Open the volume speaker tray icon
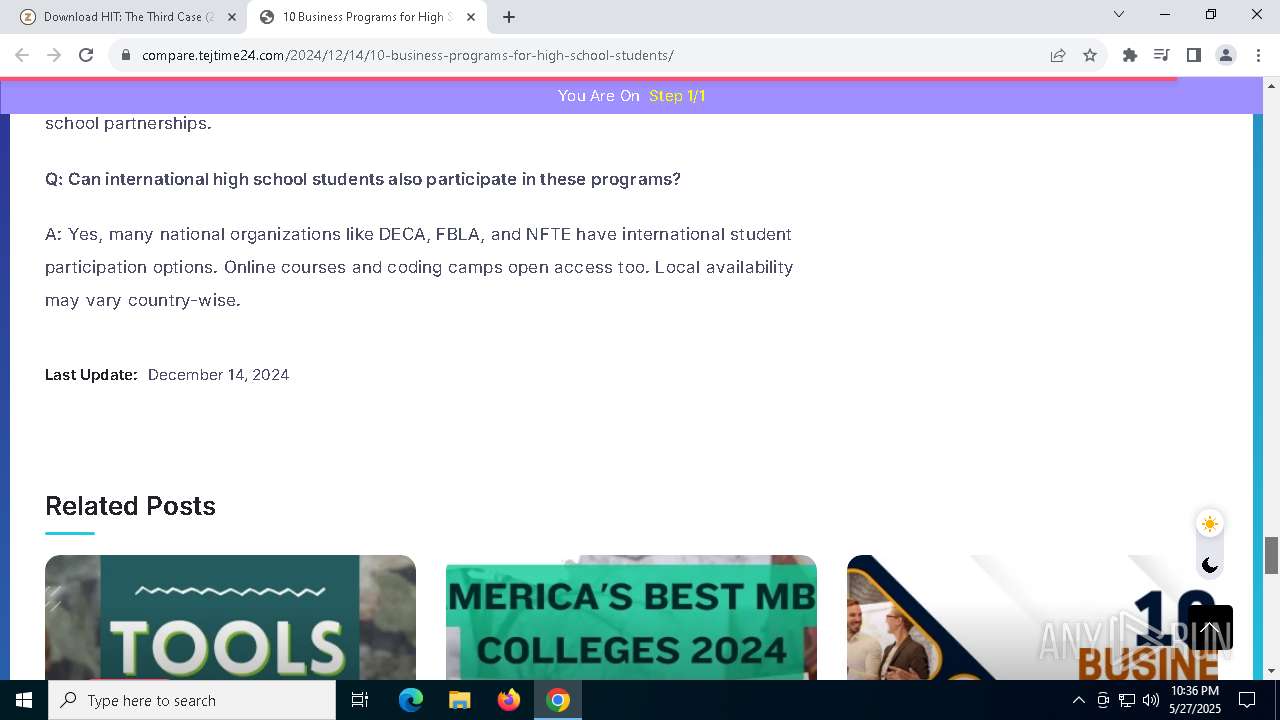Screen dimensions: 1280x720 click(1150, 700)
